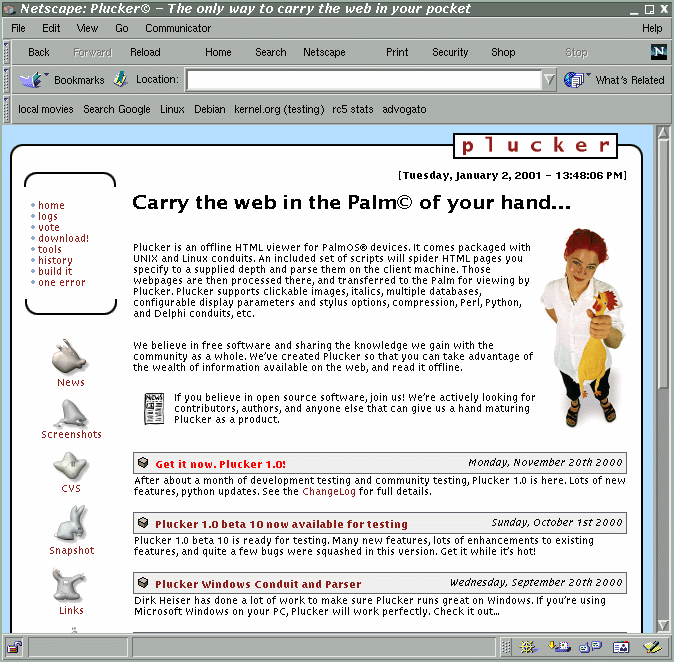Collapse the location toolbar by its left handle
The width and height of the screenshot is (674, 662).
coord(6,80)
